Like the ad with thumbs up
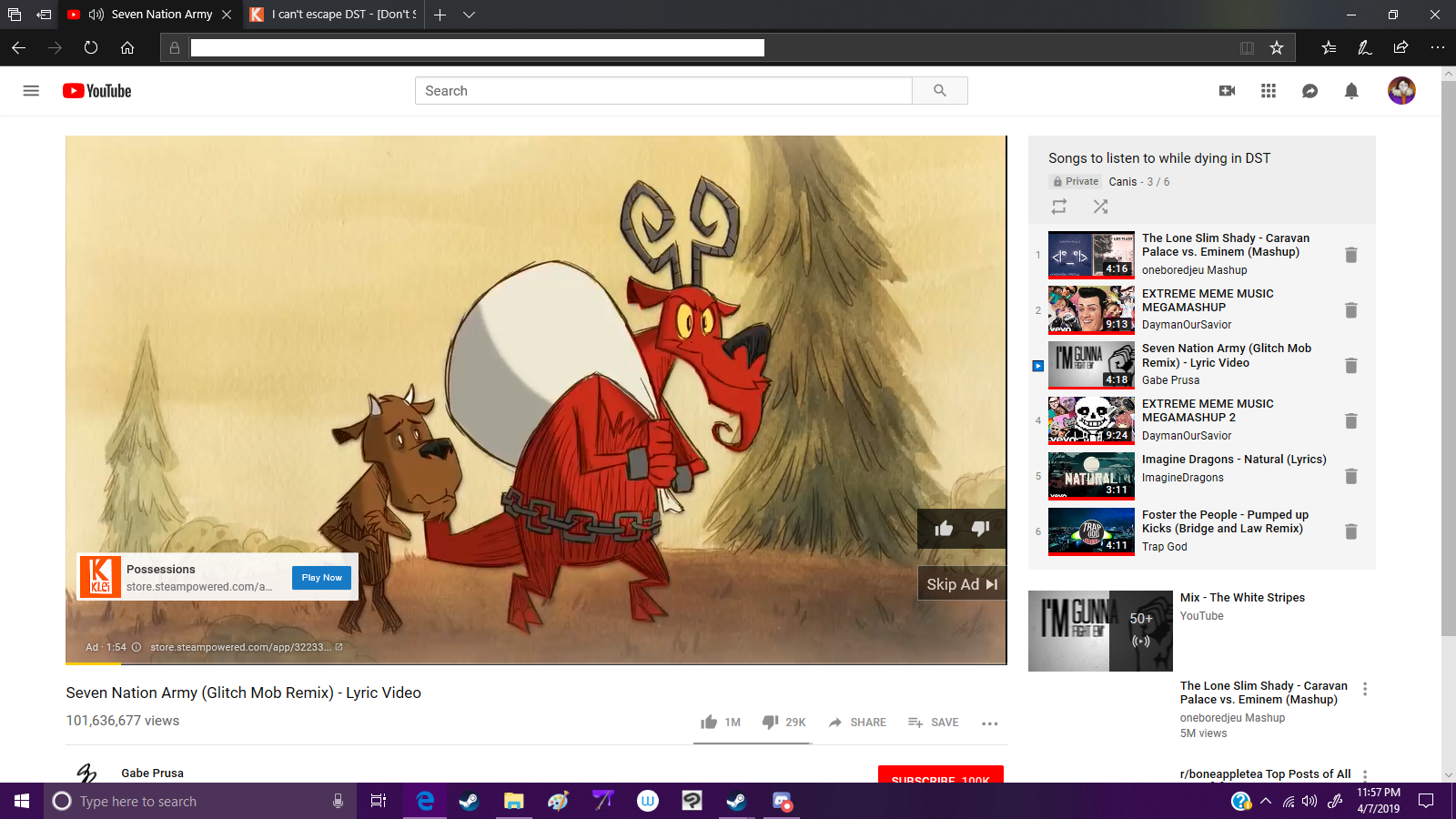 [944, 529]
